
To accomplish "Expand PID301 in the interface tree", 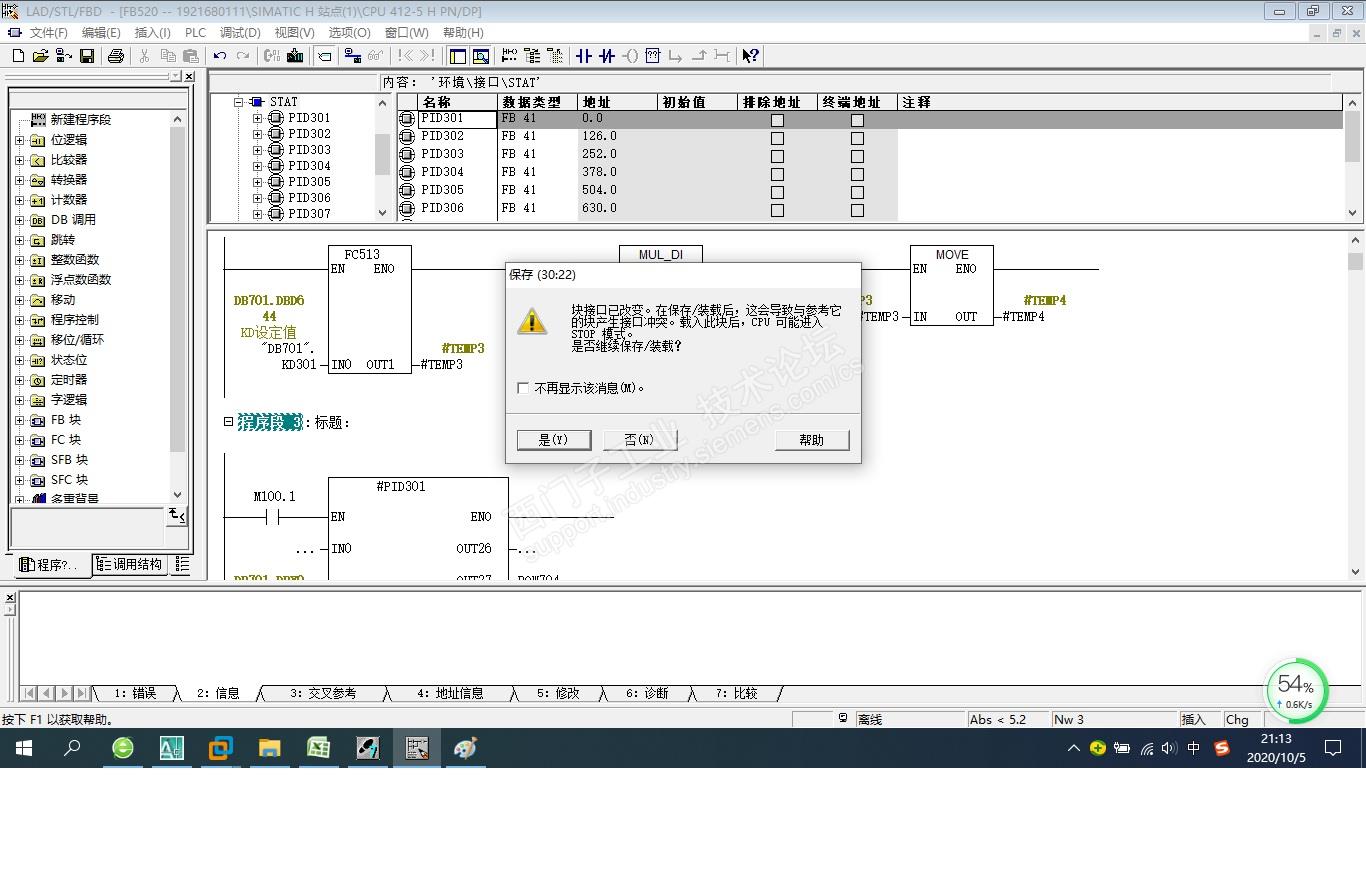I will [x=257, y=118].
